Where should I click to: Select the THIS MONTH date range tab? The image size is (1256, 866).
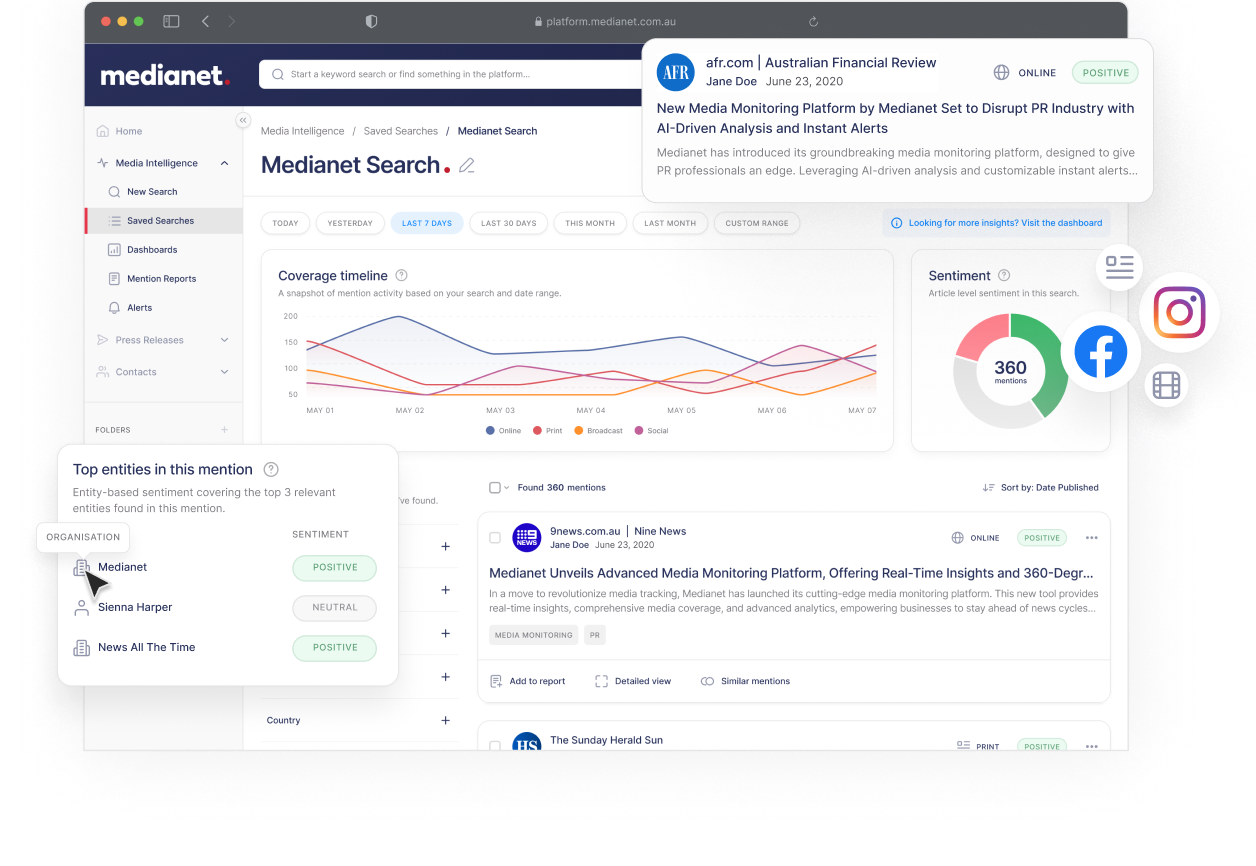[590, 223]
